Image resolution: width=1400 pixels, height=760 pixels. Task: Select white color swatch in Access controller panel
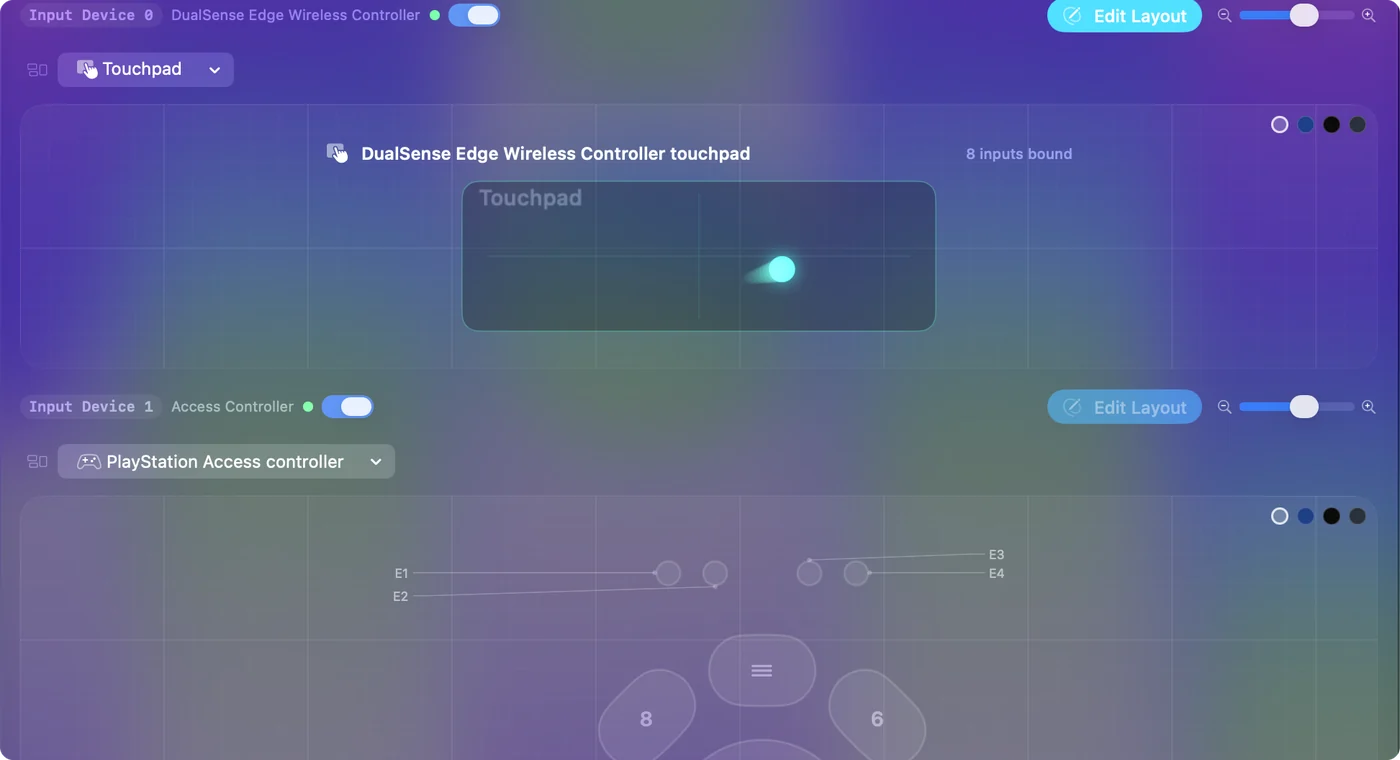coord(1279,516)
